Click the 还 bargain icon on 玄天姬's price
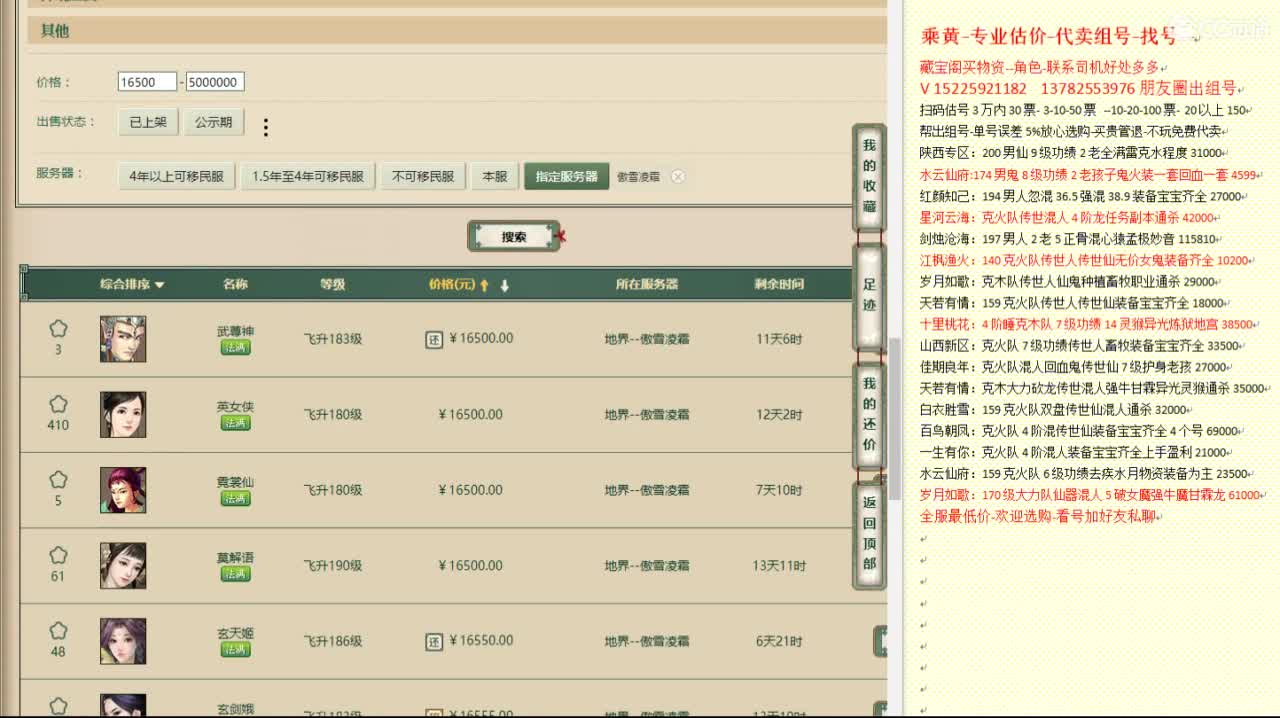 pos(434,641)
